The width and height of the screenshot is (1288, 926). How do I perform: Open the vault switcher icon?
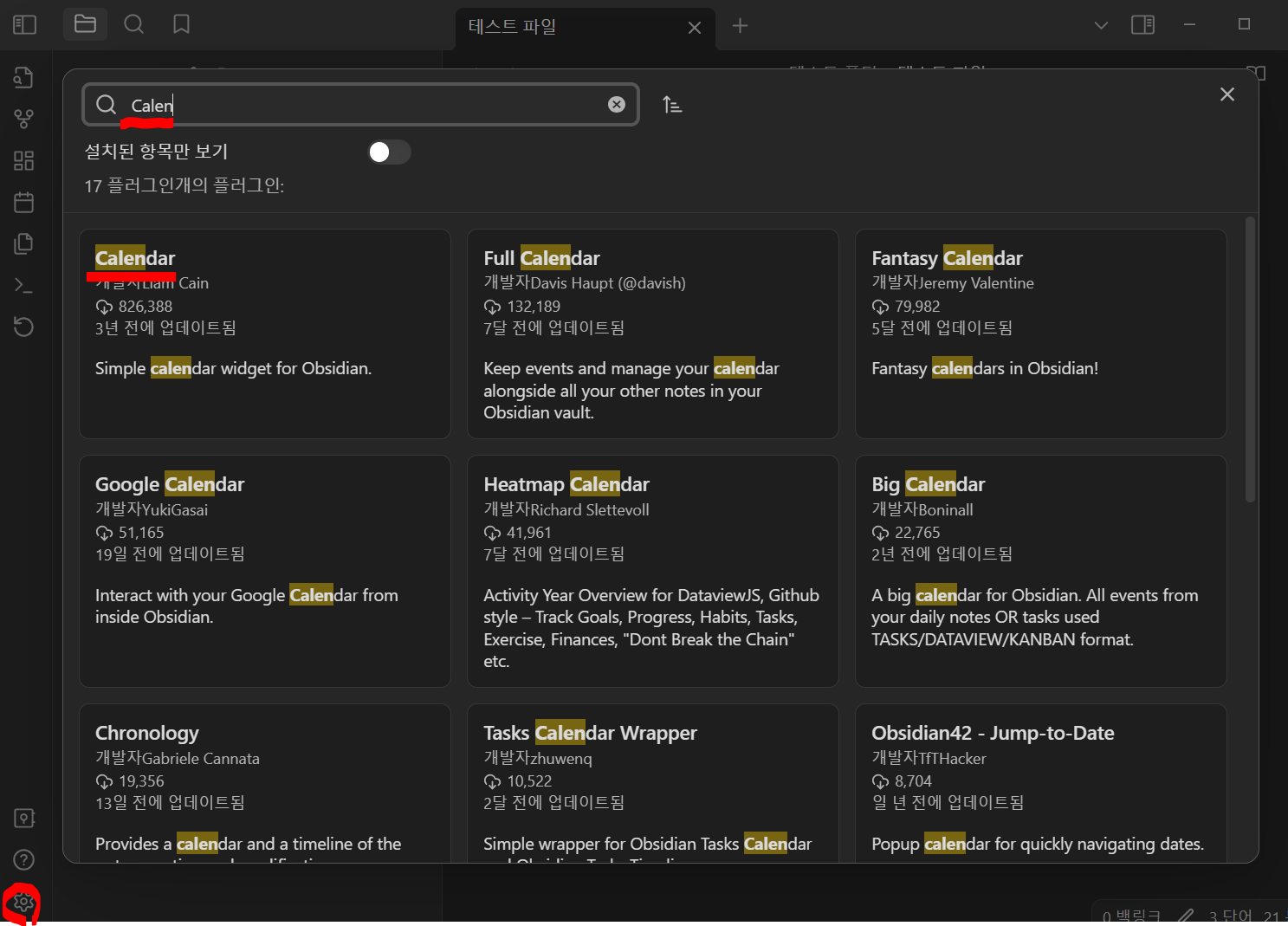(x=23, y=819)
